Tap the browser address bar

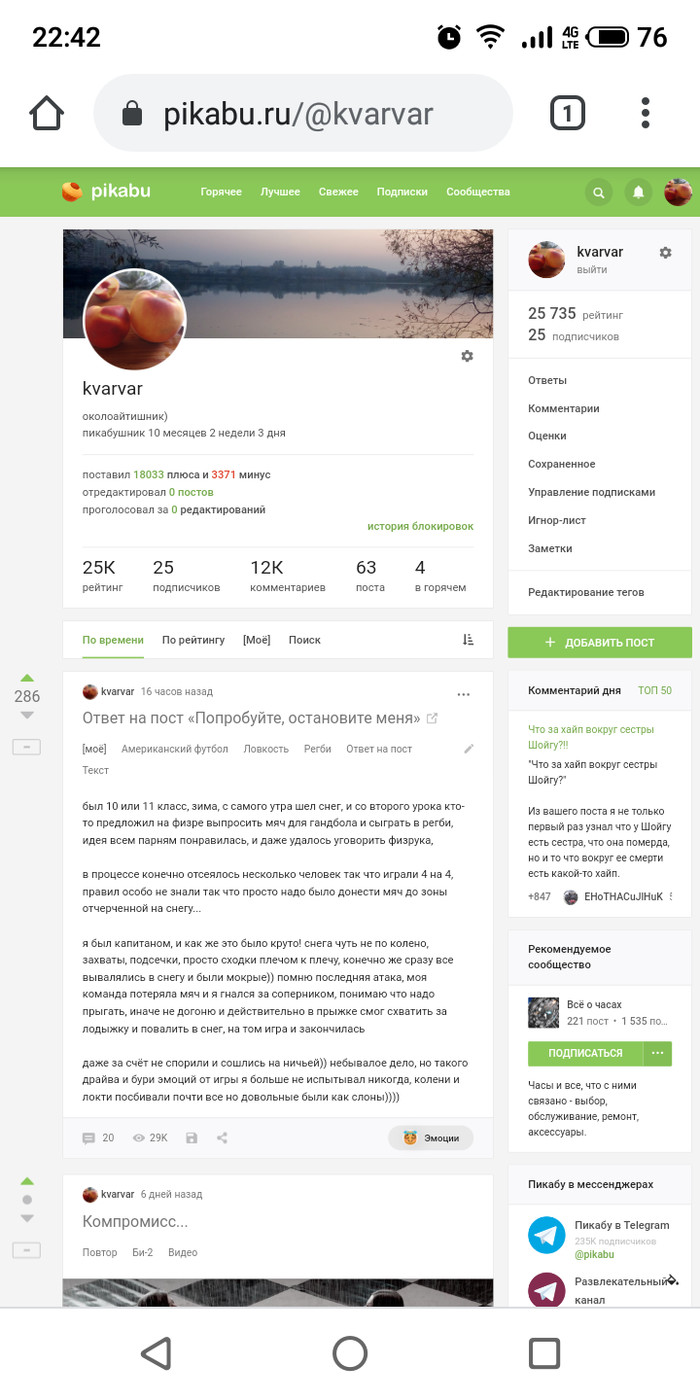(x=302, y=114)
